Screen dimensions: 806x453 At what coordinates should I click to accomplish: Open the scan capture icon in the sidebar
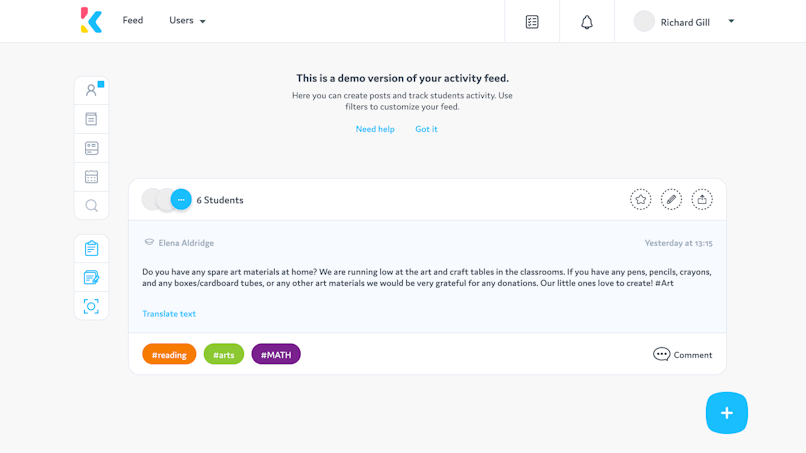pos(91,306)
